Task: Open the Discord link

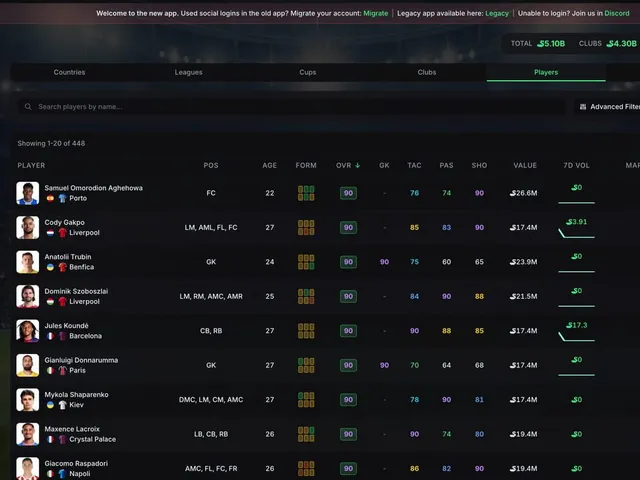Action: (x=617, y=13)
